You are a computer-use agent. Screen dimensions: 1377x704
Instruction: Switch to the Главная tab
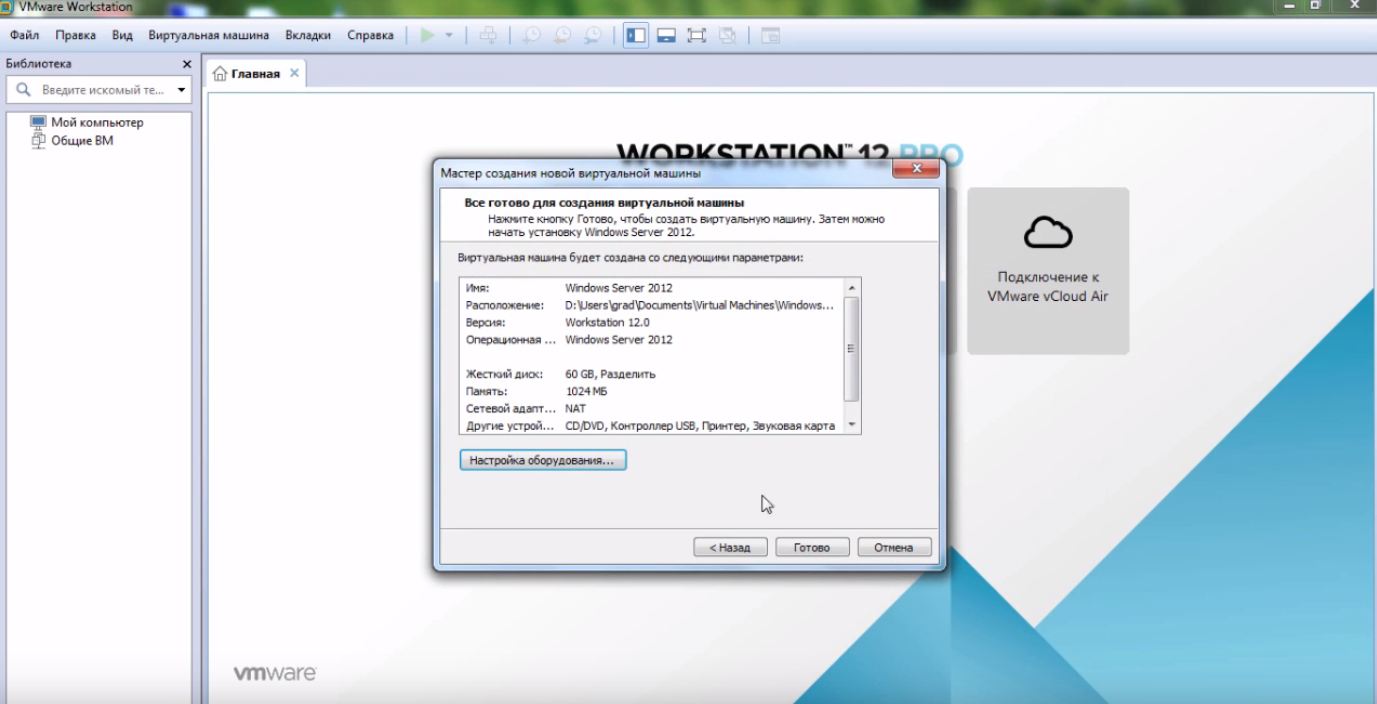point(256,73)
